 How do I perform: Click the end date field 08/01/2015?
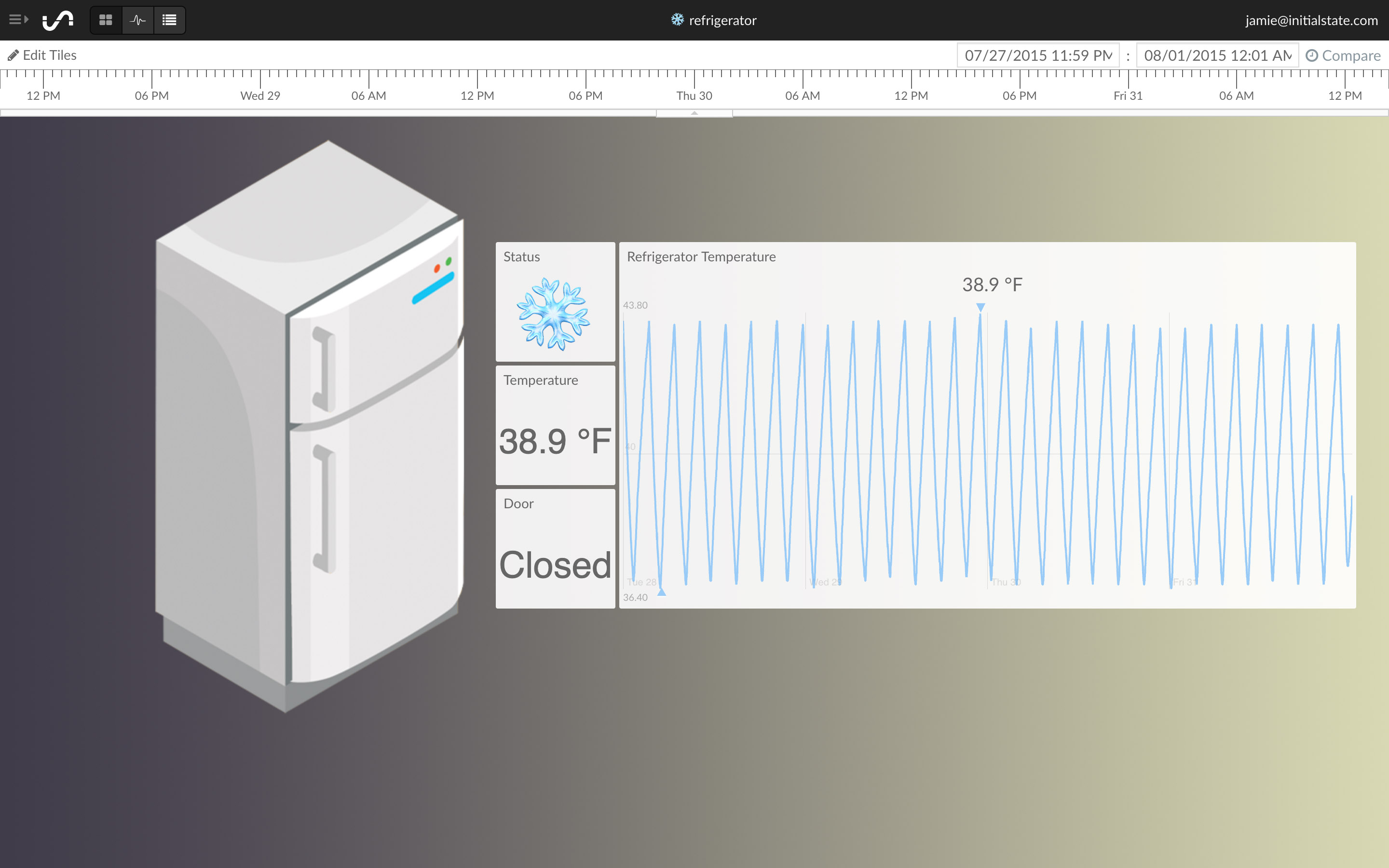[1217, 55]
